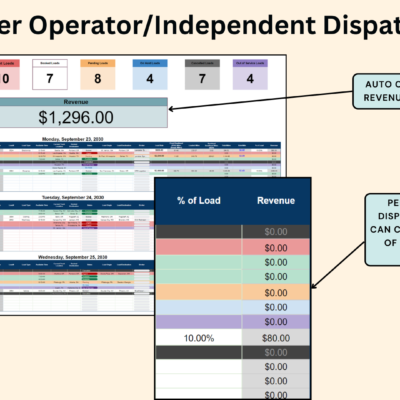This screenshot has width=400, height=400.
Task: Click the orange Pending Loads card showing 8
Action: pyautogui.click(x=98, y=74)
